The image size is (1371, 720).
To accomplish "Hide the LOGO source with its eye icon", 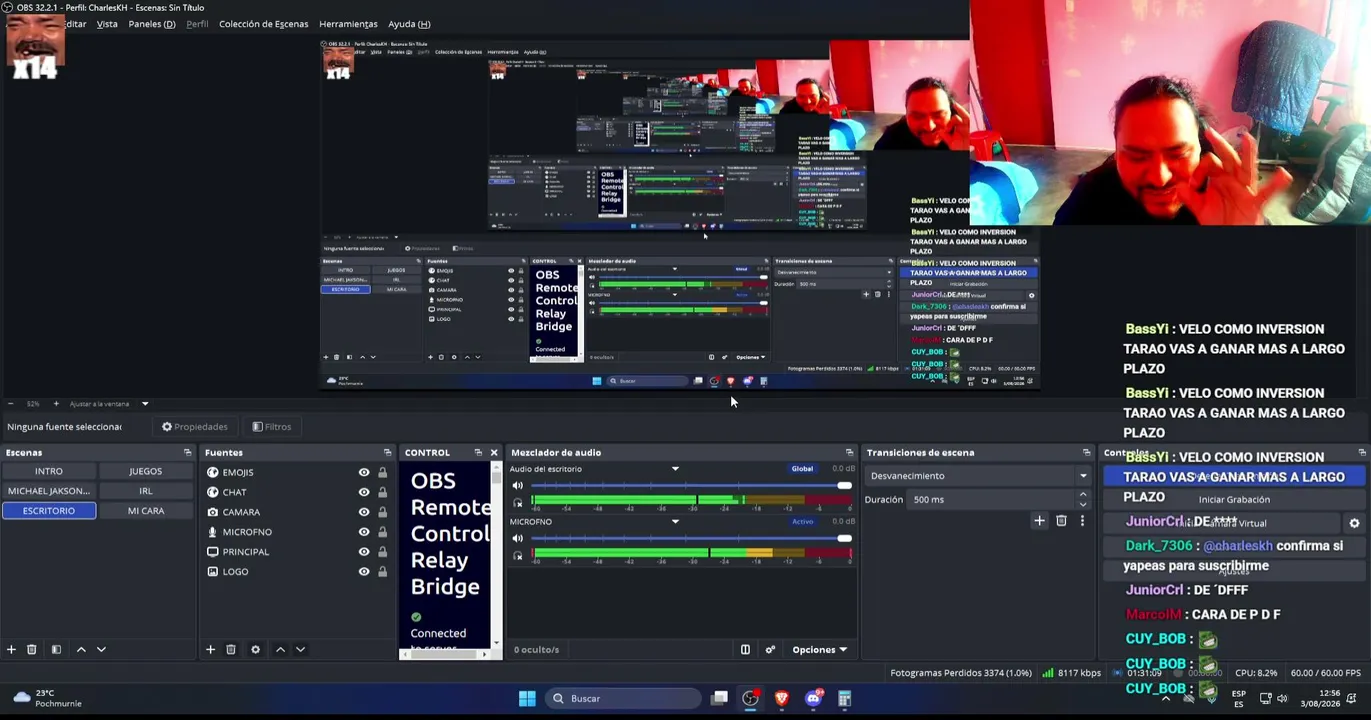I will pos(364,571).
